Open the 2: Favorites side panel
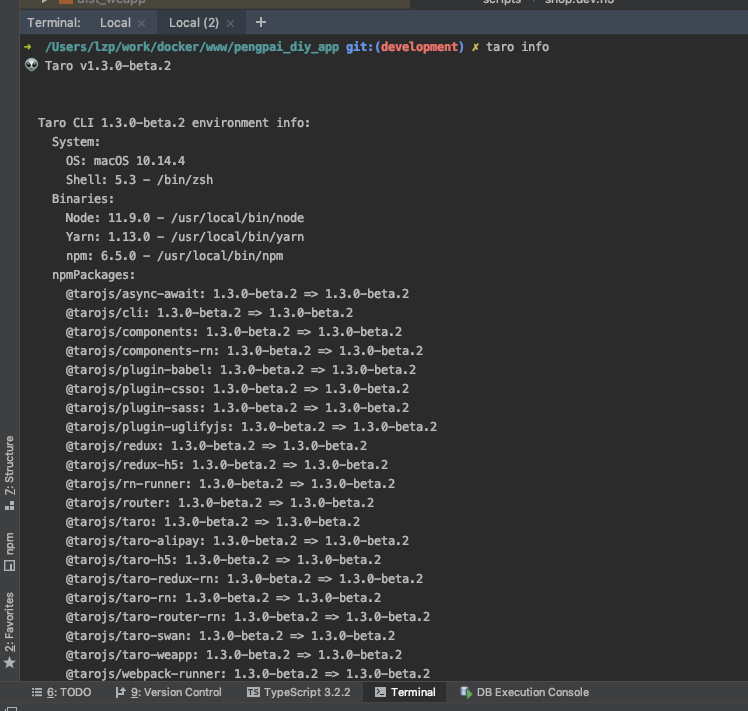The width and height of the screenshot is (748, 711). (x=10, y=630)
